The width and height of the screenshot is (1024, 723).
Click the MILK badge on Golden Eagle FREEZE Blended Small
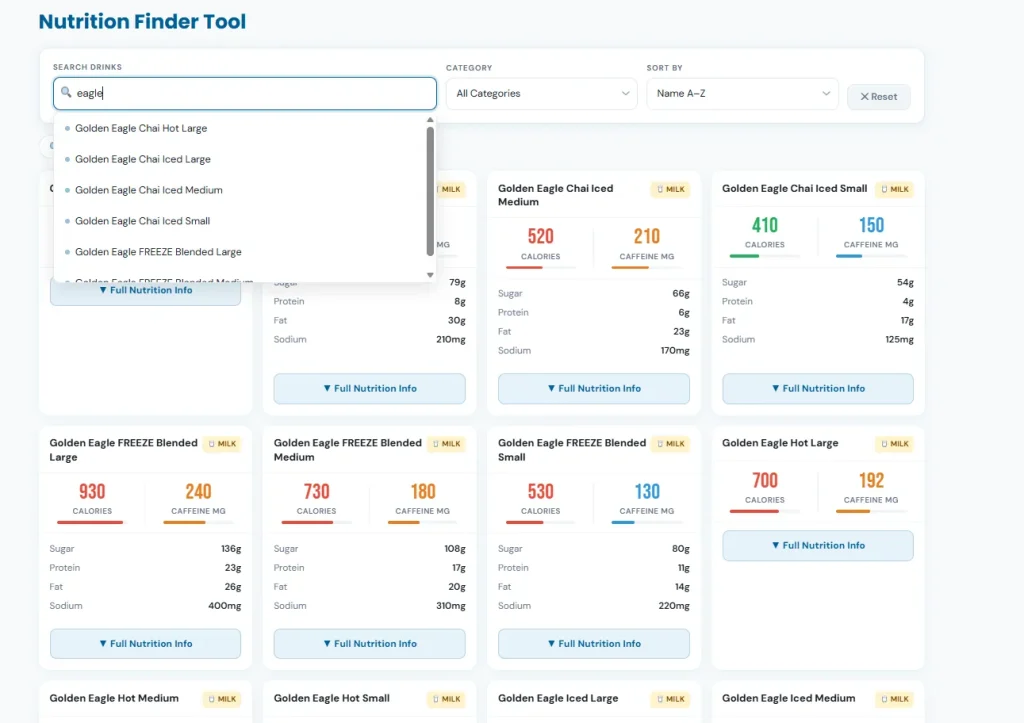[x=670, y=444]
